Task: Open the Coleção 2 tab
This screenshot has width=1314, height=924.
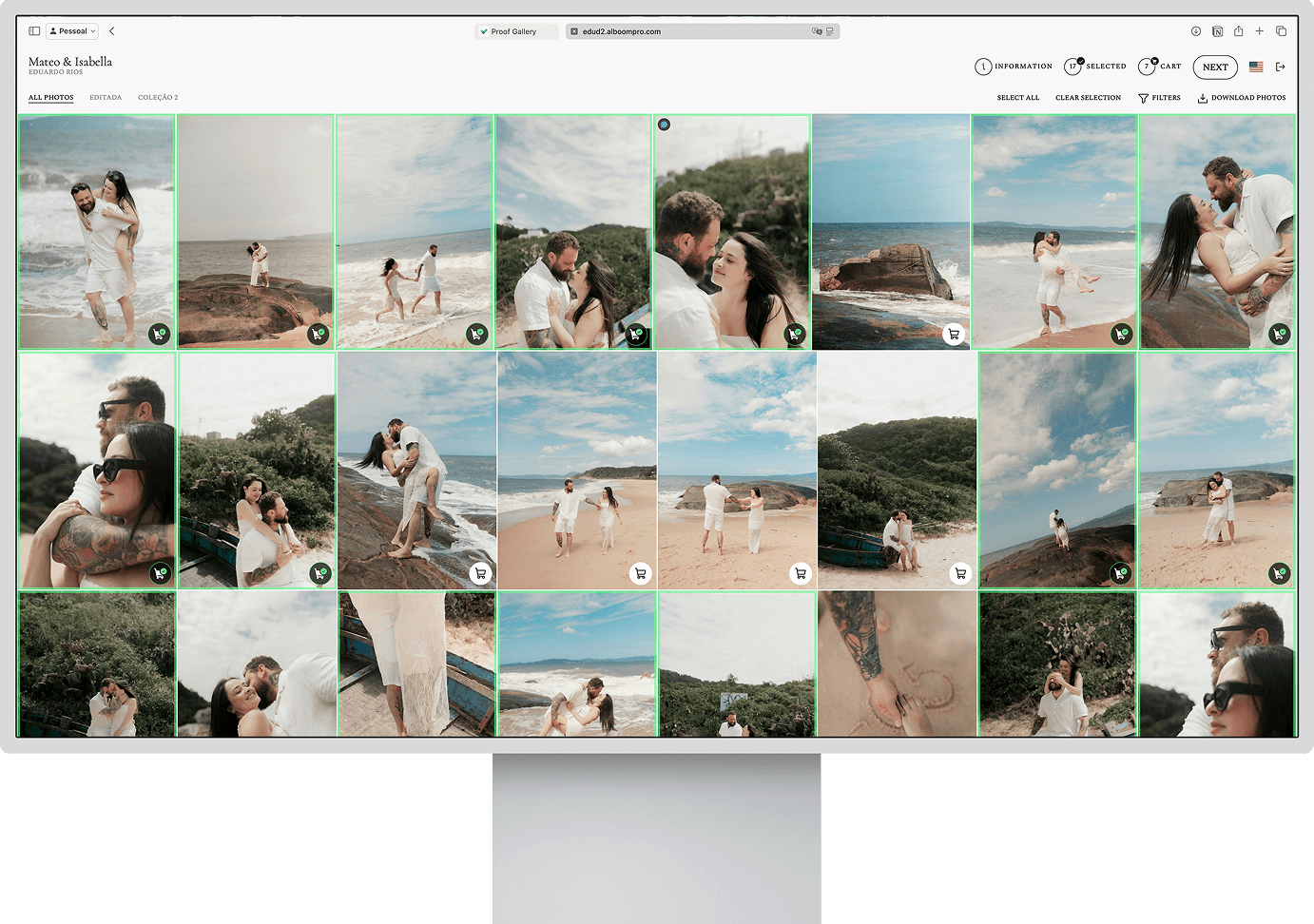Action: point(158,98)
